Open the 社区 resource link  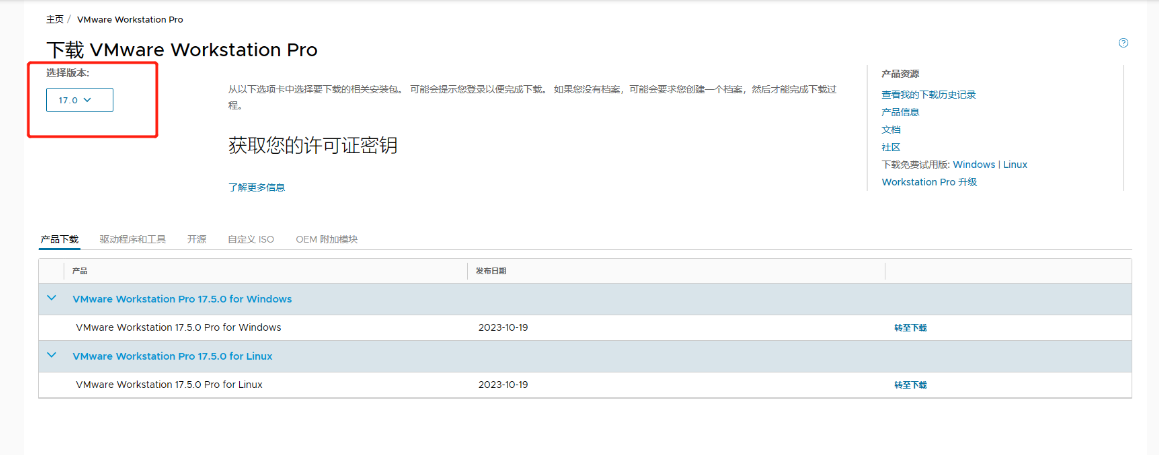point(891,147)
